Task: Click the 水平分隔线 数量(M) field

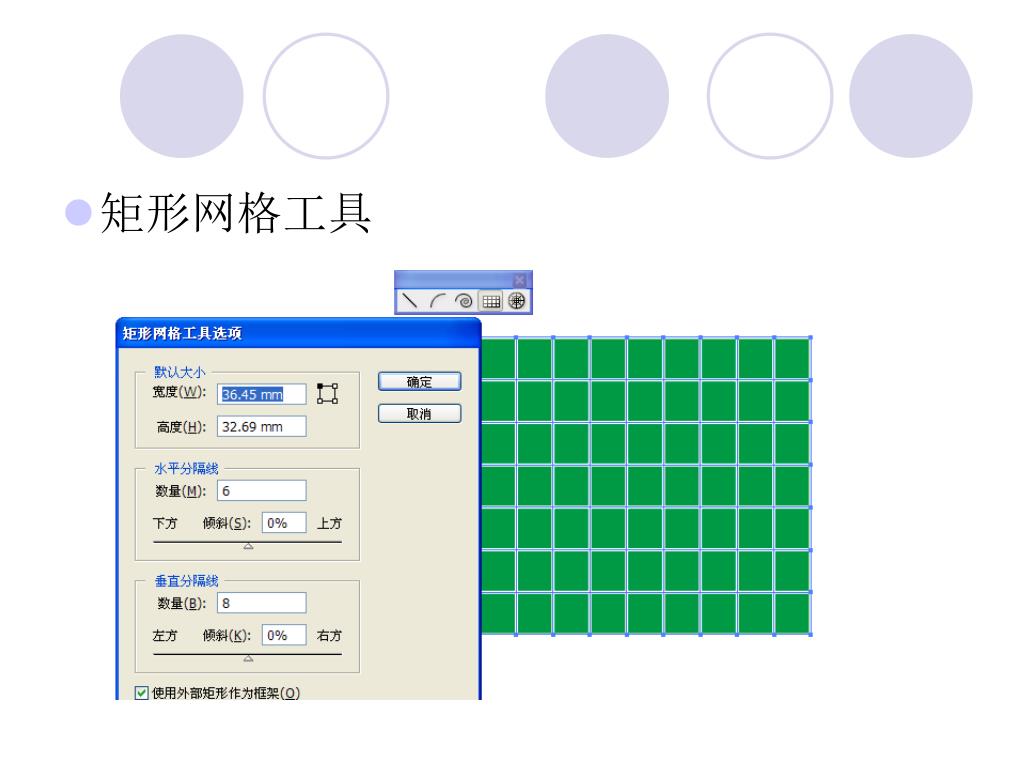Action: [261, 491]
